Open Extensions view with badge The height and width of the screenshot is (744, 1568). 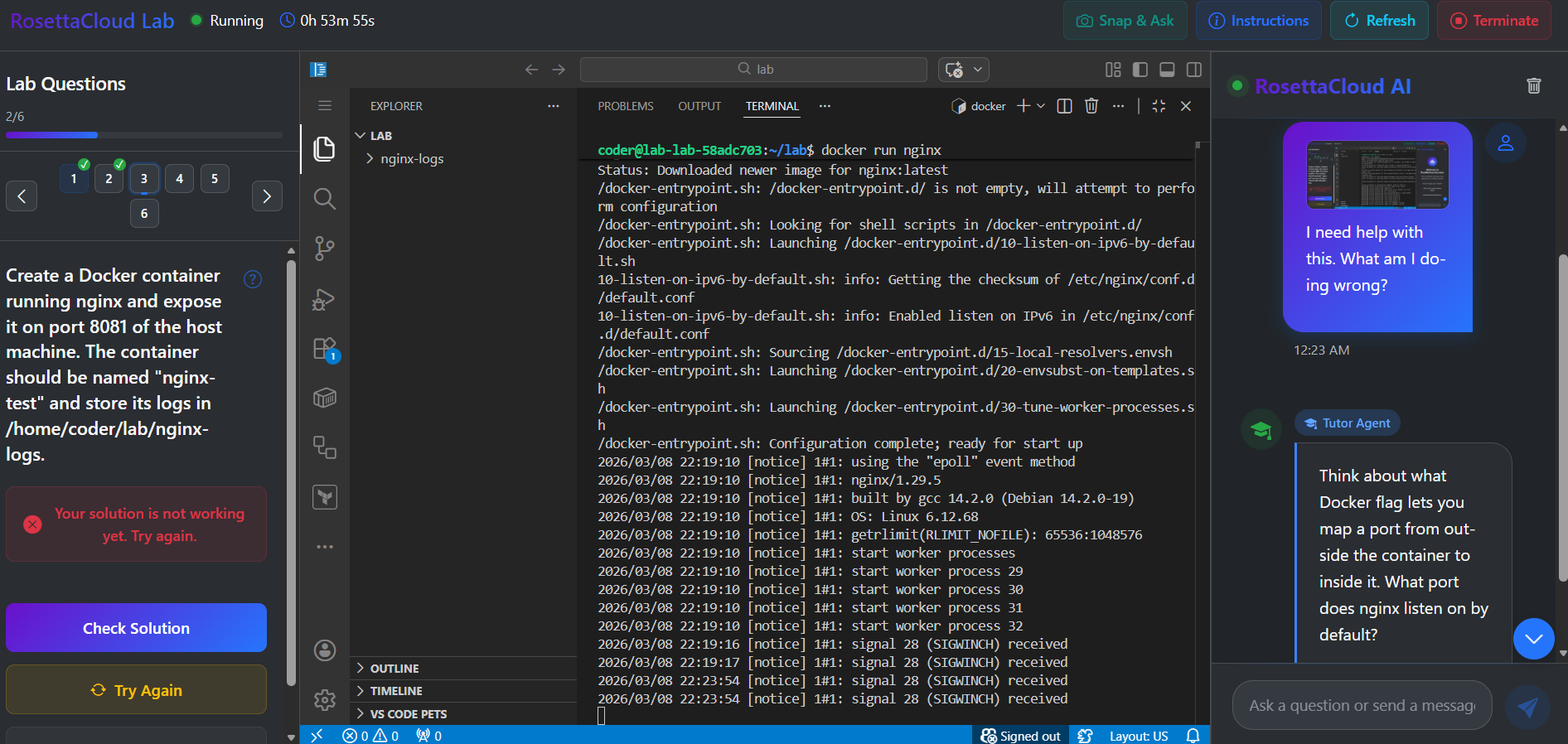[x=324, y=349]
